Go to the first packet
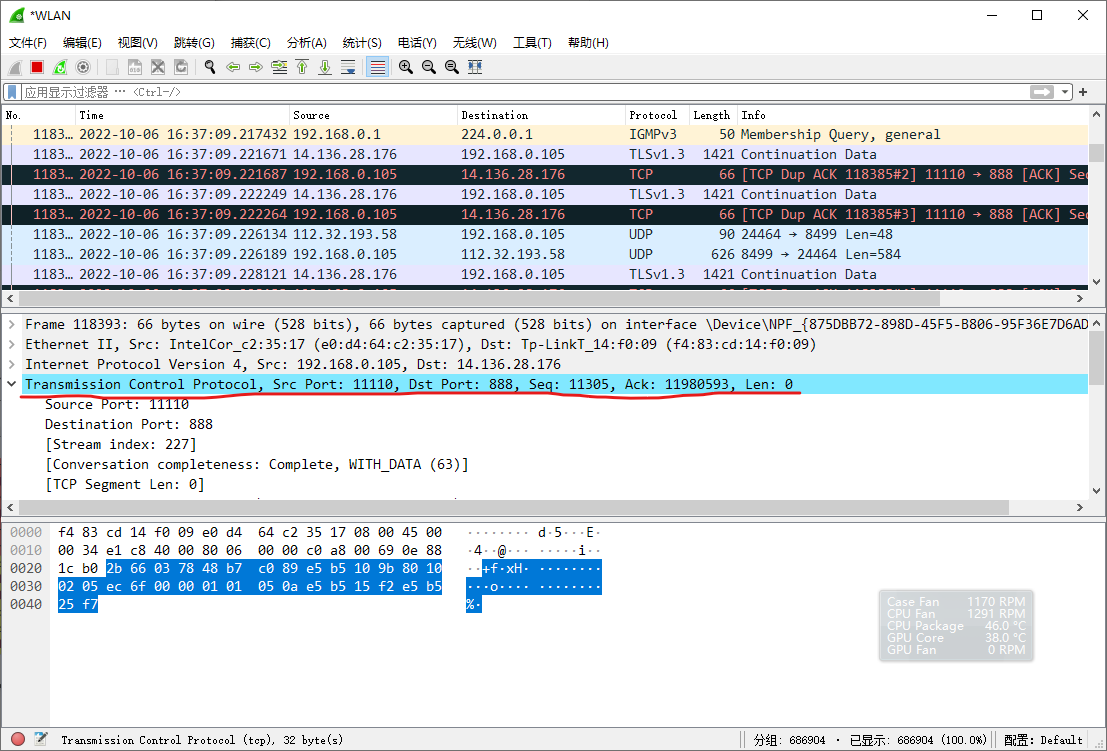Image resolution: width=1107 pixels, height=751 pixels. pyautogui.click(x=302, y=67)
